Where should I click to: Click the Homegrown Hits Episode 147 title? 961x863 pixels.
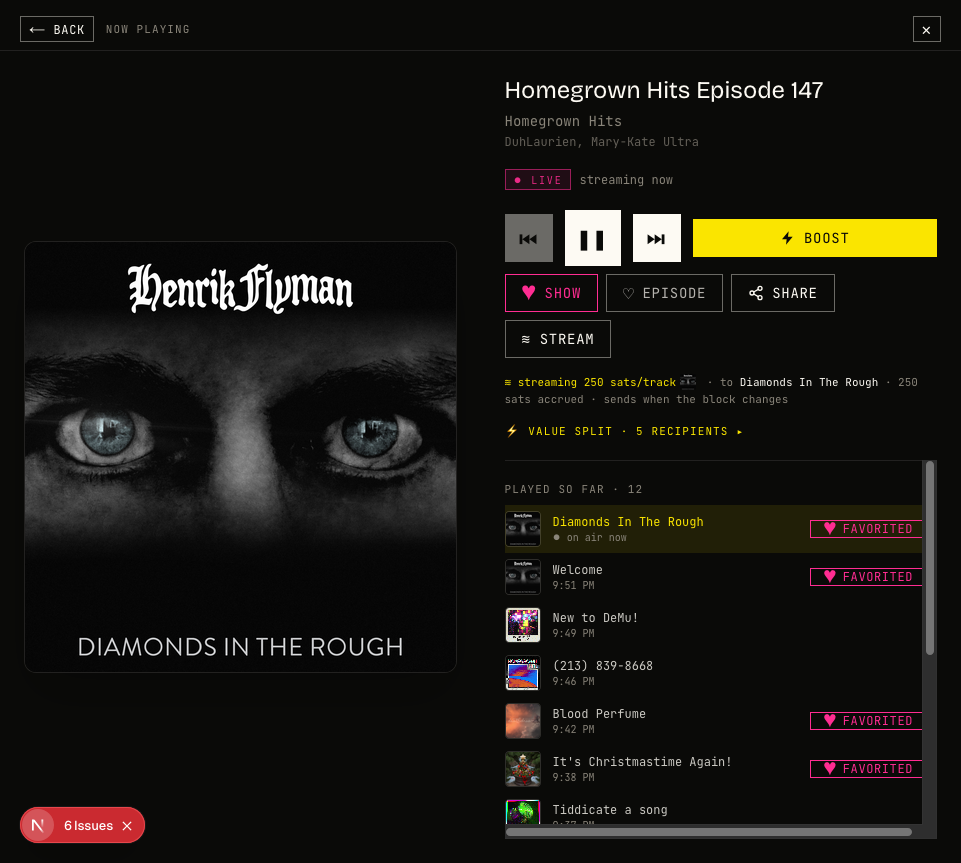[663, 90]
